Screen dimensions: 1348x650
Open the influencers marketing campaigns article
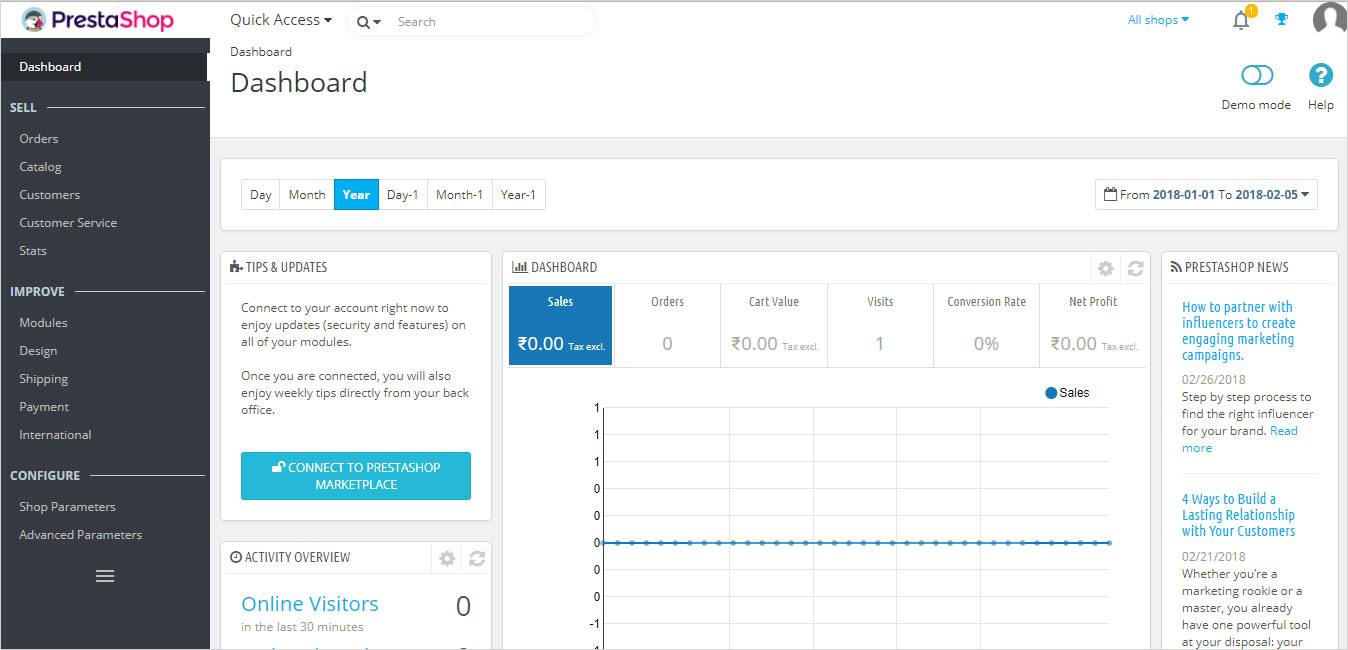1238,331
